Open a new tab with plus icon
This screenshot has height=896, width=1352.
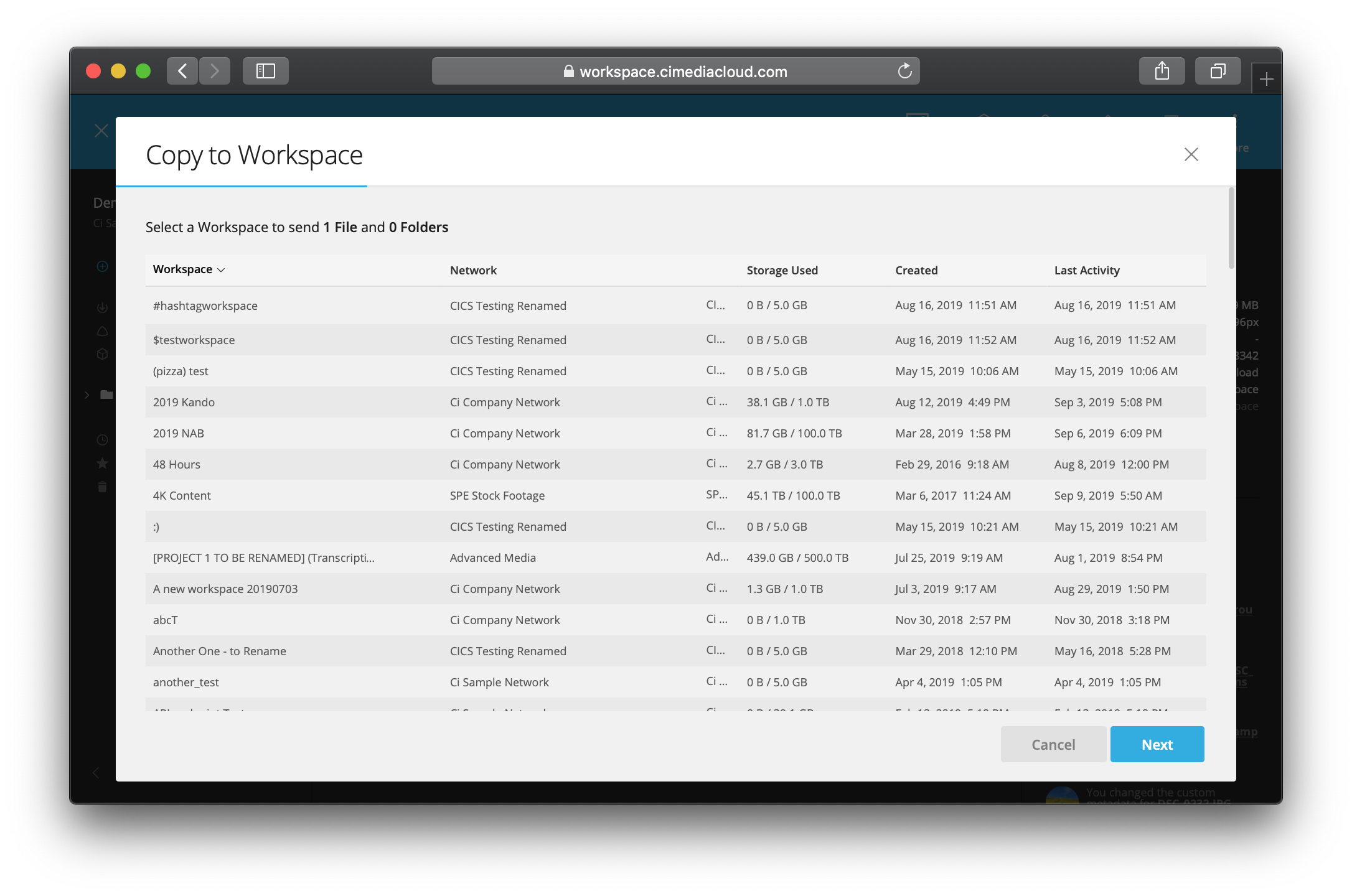(x=1266, y=79)
